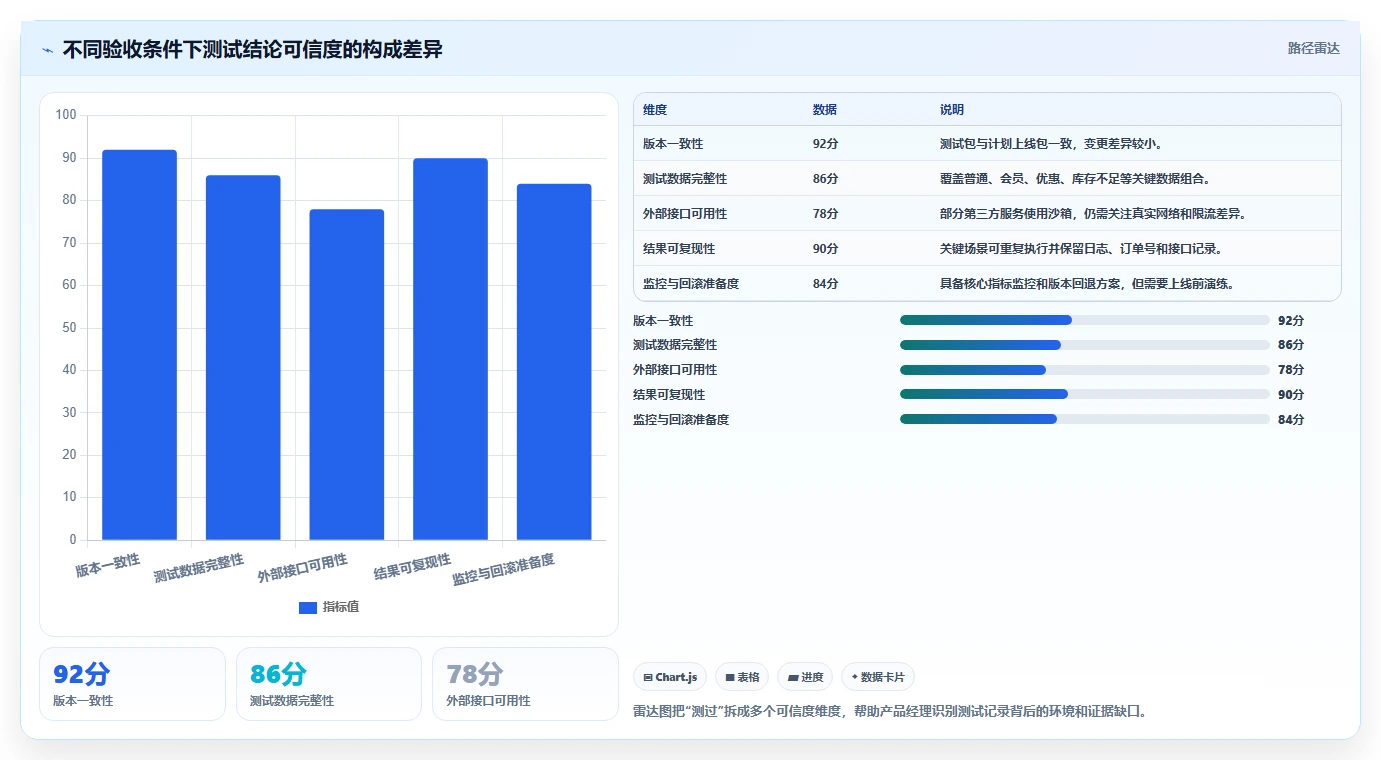Click description 测试包与计划上线包一致
1381x760 pixels.
1051,144
